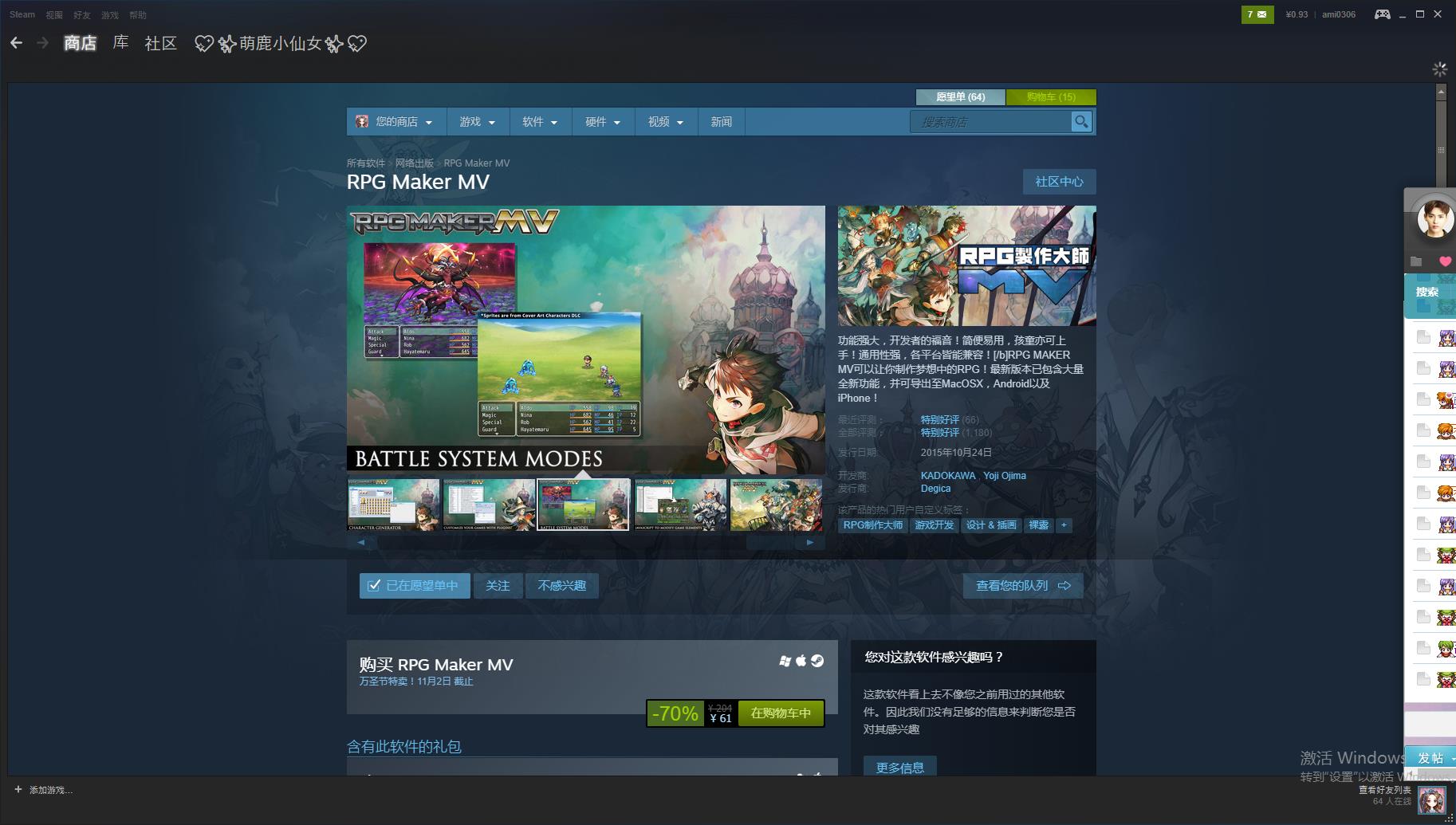Click the ¥0.93 wallet balance
Viewport: 1456px width, 825px height.
click(x=1297, y=14)
